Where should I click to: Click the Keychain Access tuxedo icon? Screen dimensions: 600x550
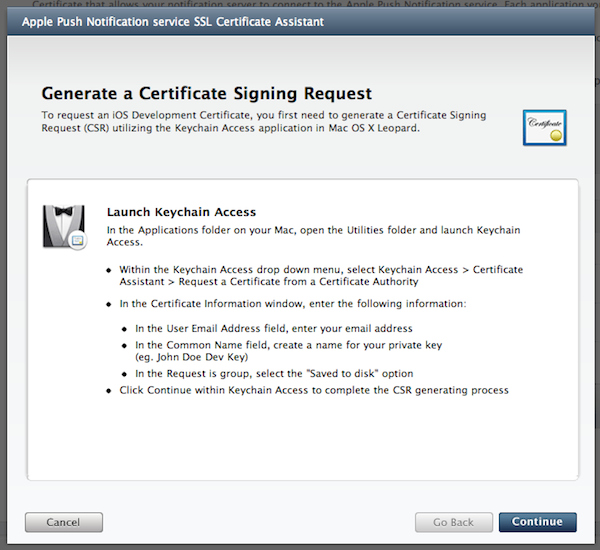tap(64, 227)
